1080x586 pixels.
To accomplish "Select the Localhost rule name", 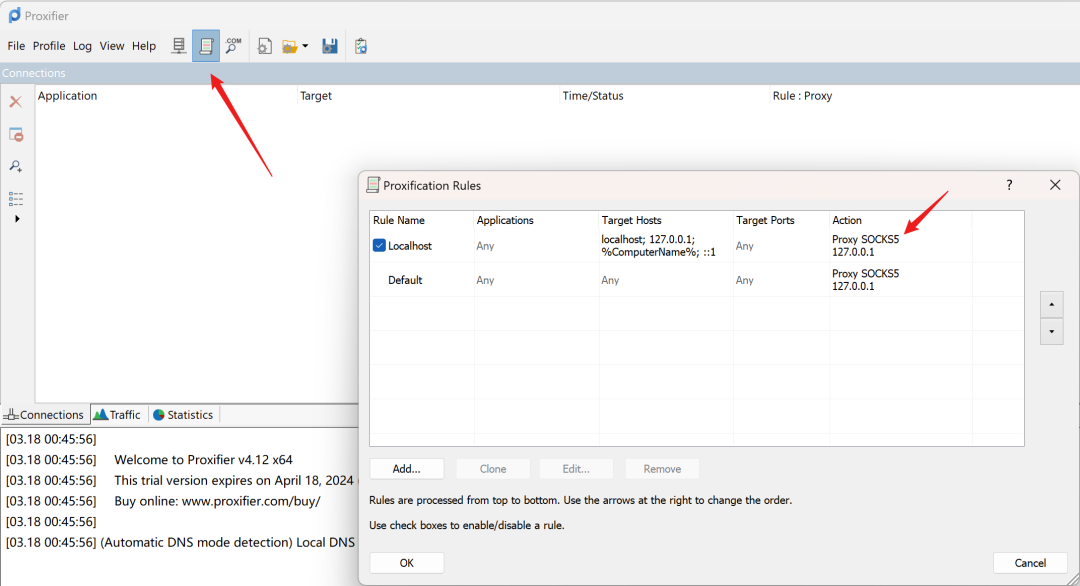I will click(410, 246).
